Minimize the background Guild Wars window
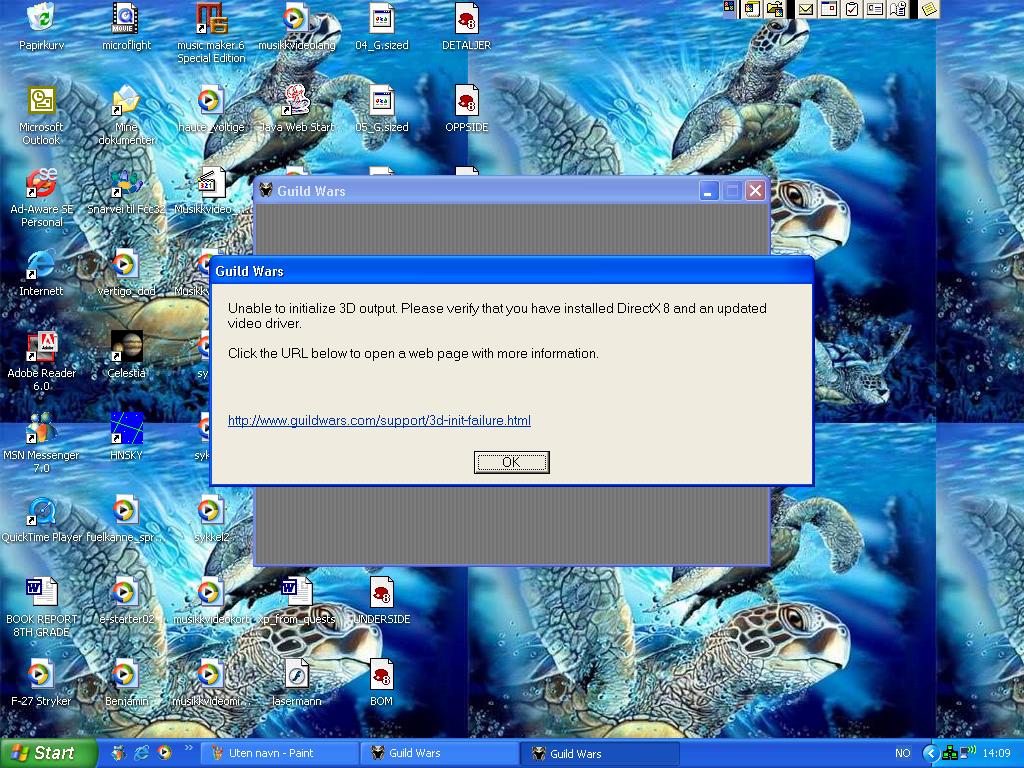This screenshot has height=768, width=1024. coord(709,191)
